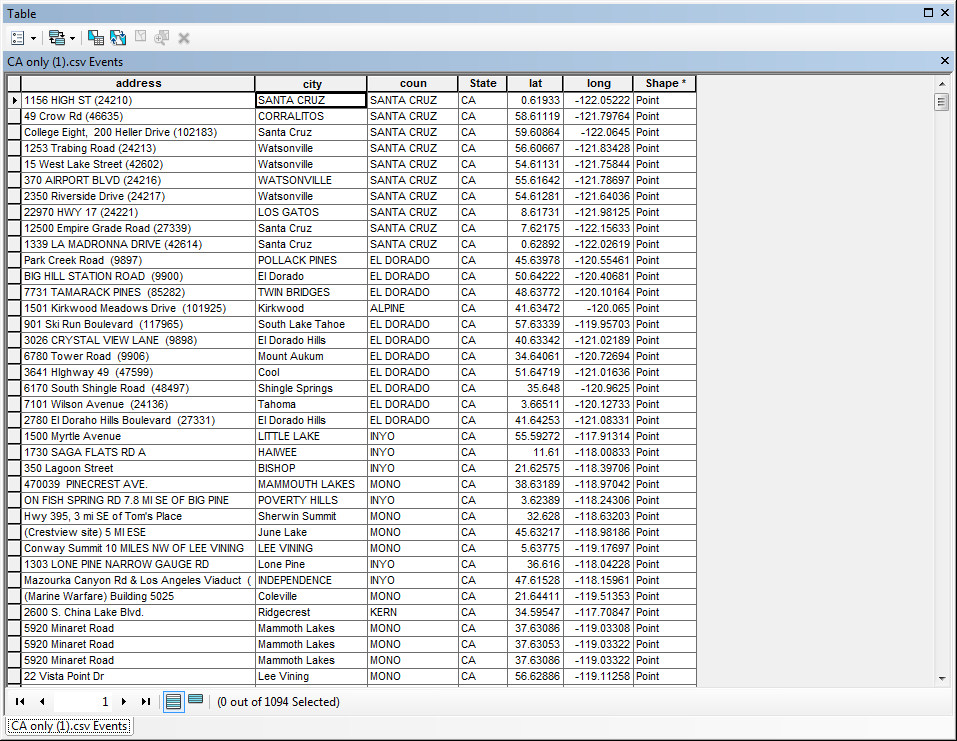Click the Zoom To Selected icon
957x741 pixels.
click(x=162, y=38)
